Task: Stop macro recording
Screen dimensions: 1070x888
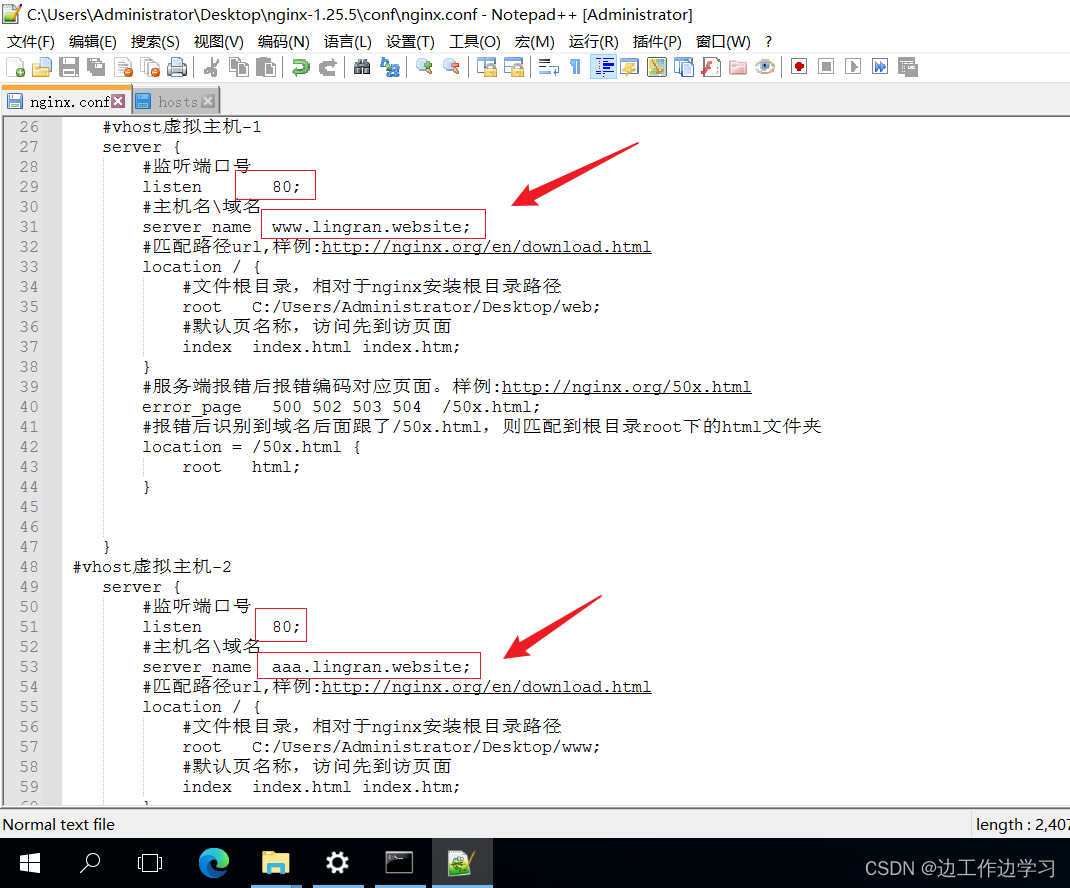Action: tap(826, 67)
